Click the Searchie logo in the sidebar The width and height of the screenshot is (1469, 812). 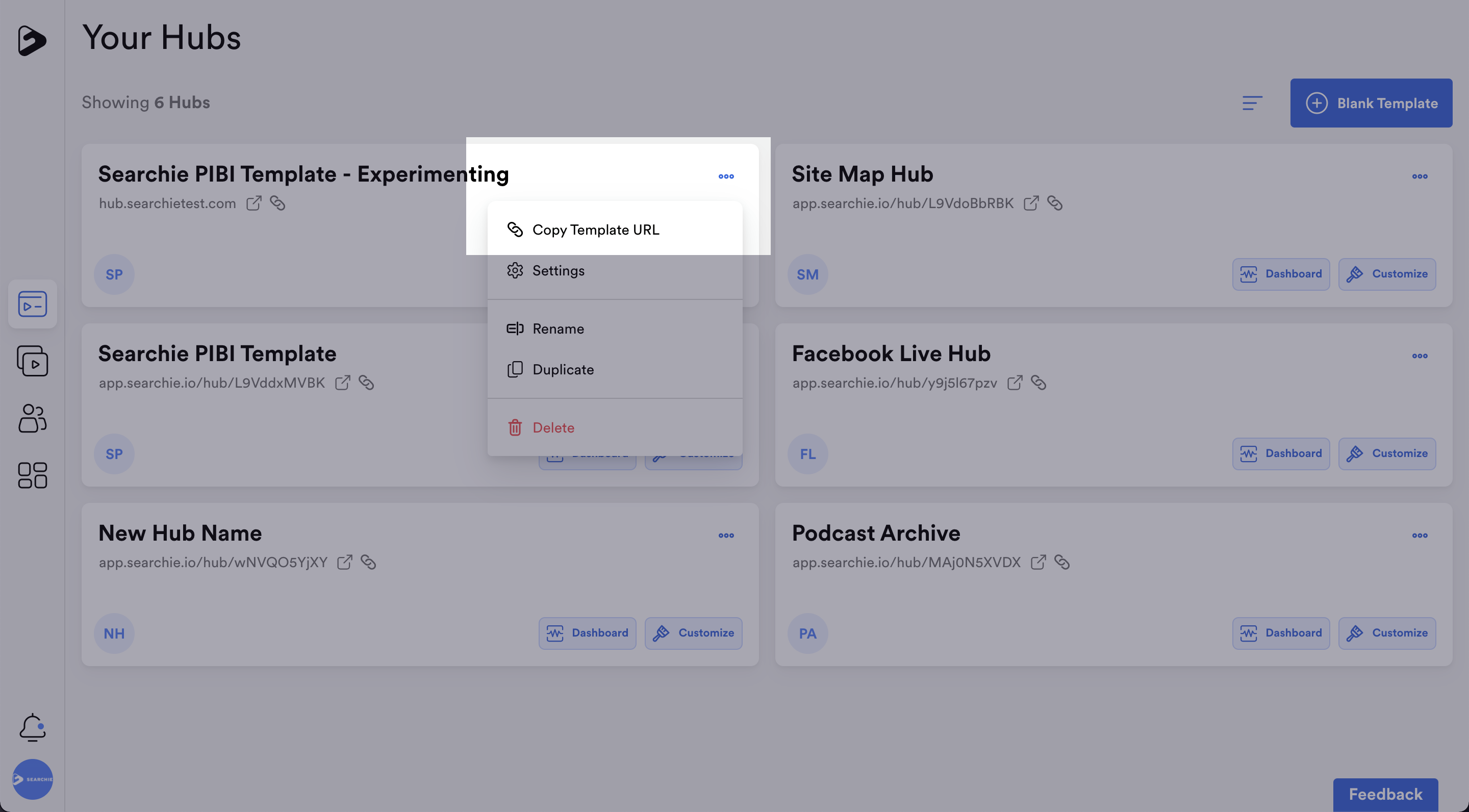[x=32, y=40]
